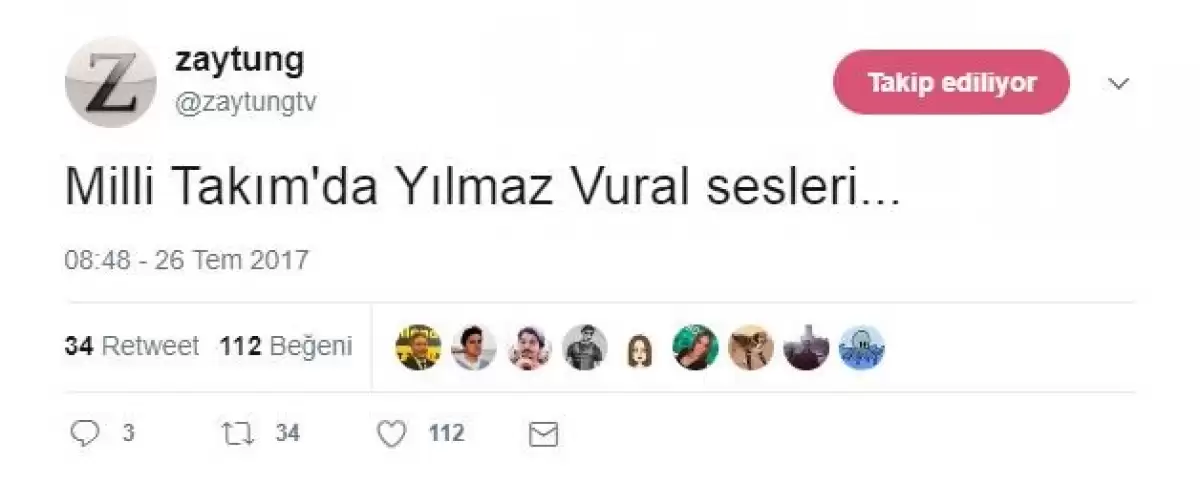Open the '34 Retweet' list

[131, 347]
